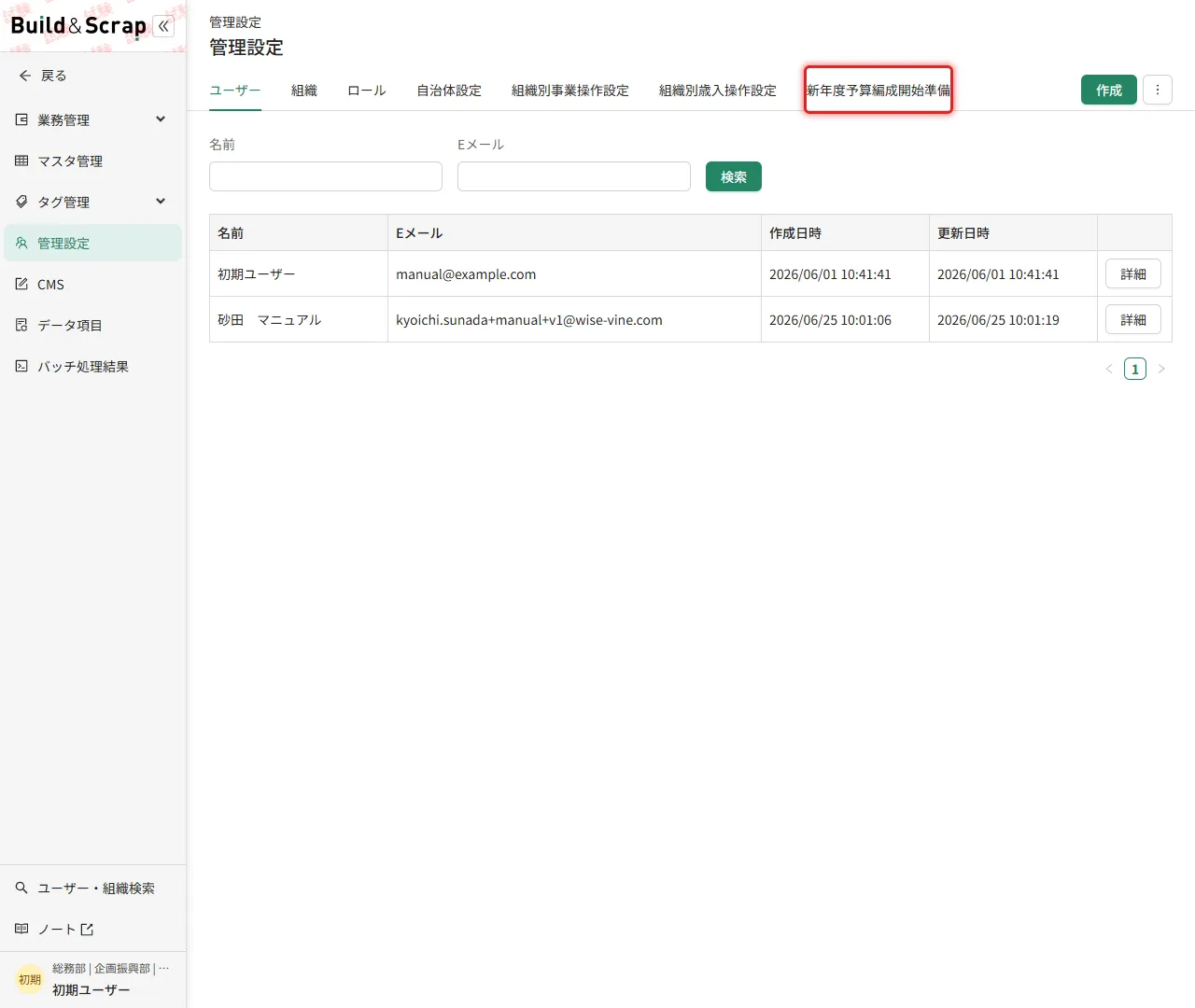
Task: Click the バッチ処理結果 terminal icon
Action: (21, 366)
